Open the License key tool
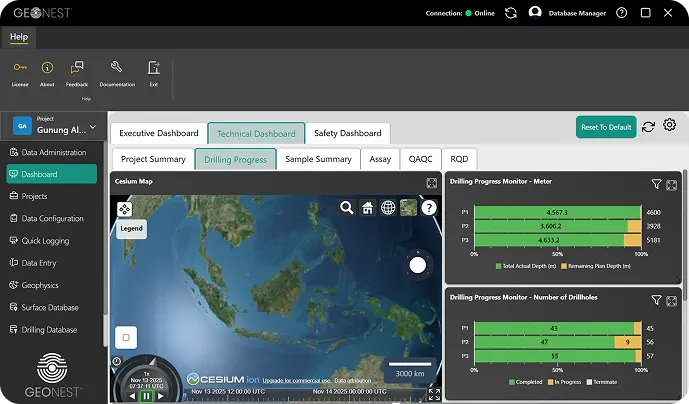 [x=20, y=68]
